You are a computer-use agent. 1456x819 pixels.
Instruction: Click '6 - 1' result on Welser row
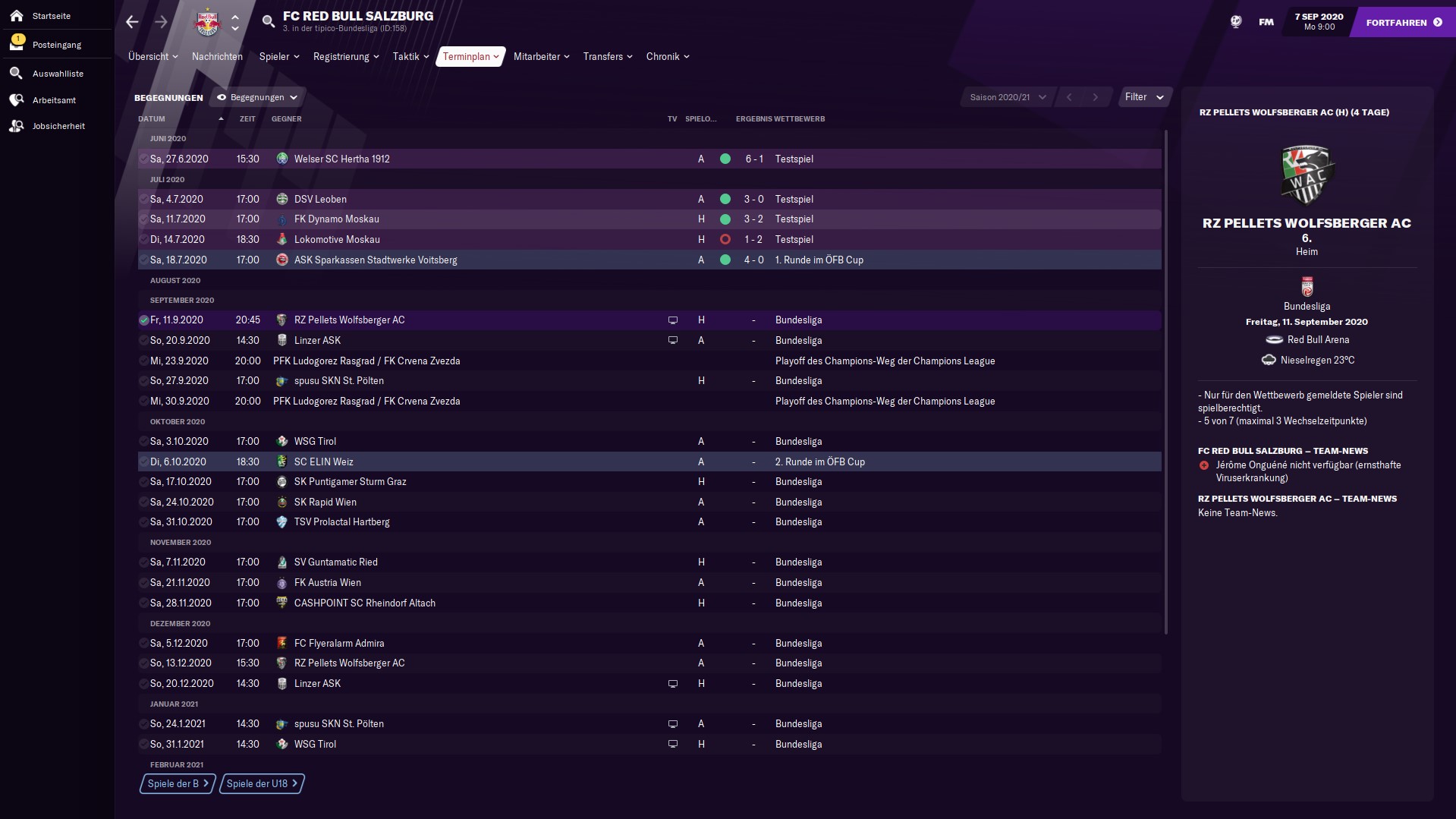(x=754, y=159)
